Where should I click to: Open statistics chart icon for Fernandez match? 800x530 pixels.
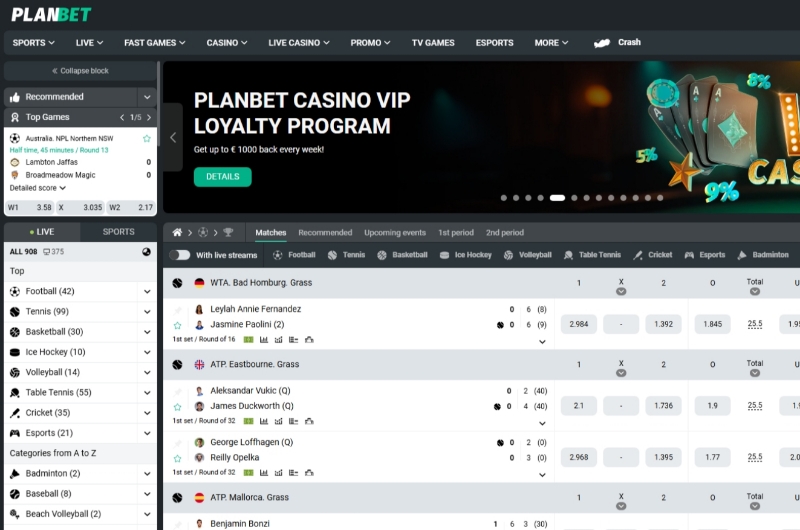pyautogui.click(x=264, y=340)
